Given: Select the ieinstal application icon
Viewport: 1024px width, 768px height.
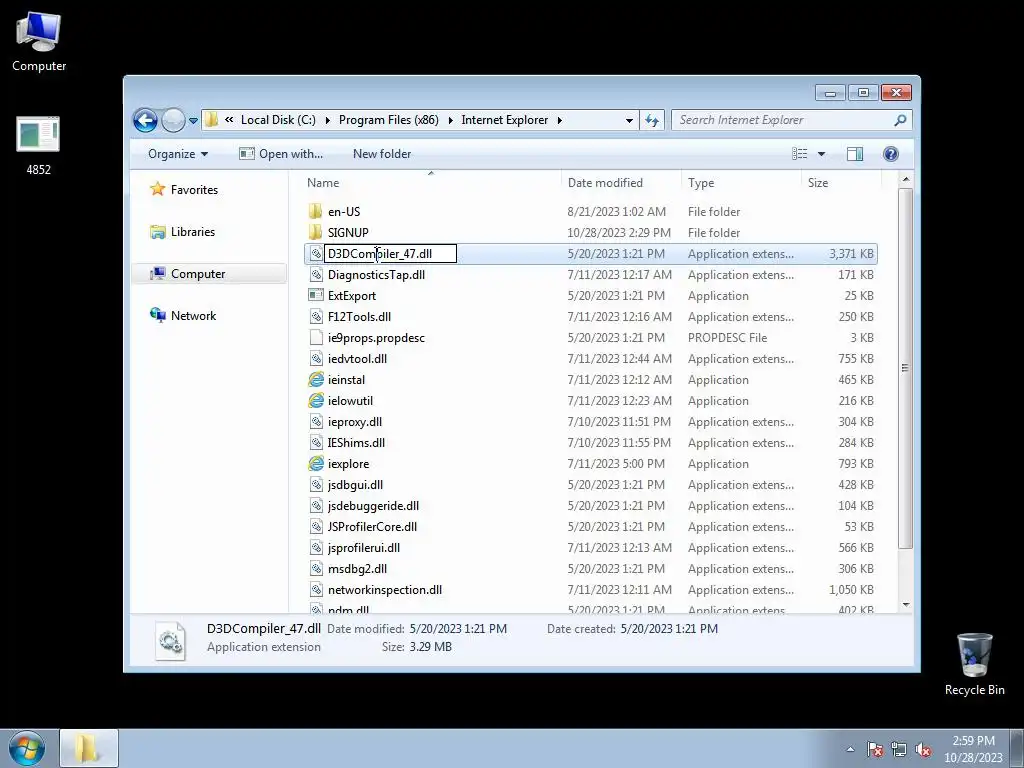Looking at the screenshot, I should (x=316, y=379).
